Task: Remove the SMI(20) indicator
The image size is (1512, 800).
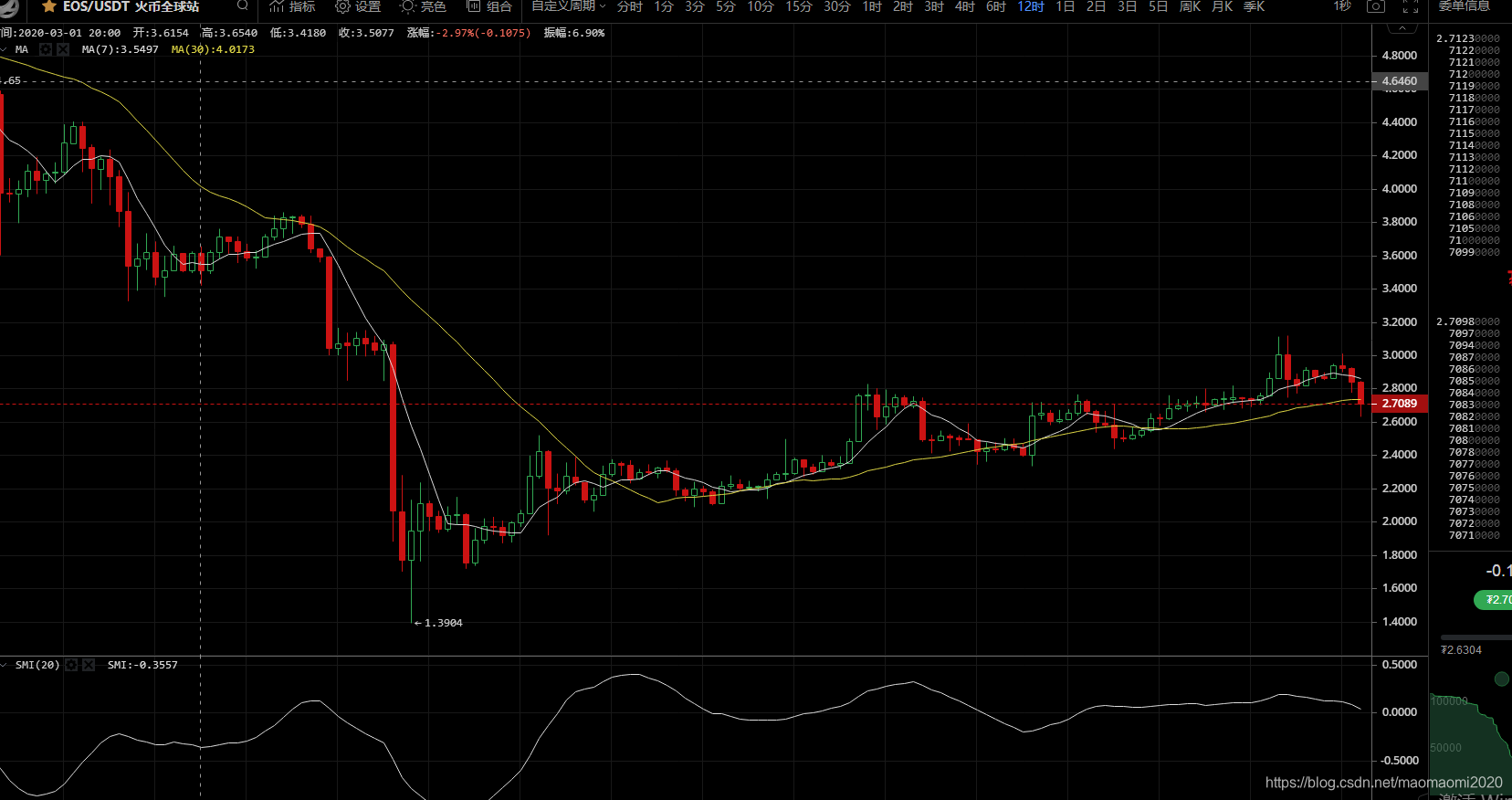Action: click(89, 665)
